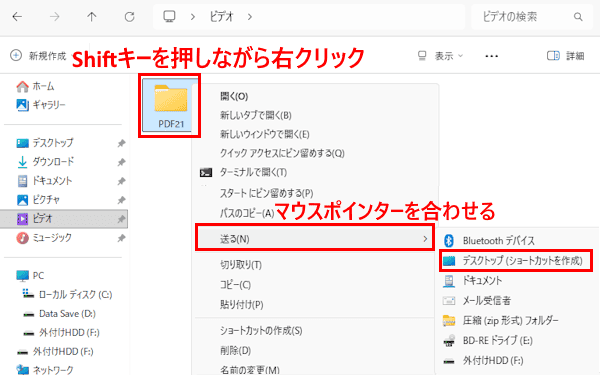This screenshot has height=375, width=600.
Task: Choose スタート にピン留めする(P)
Action: coord(266,193)
